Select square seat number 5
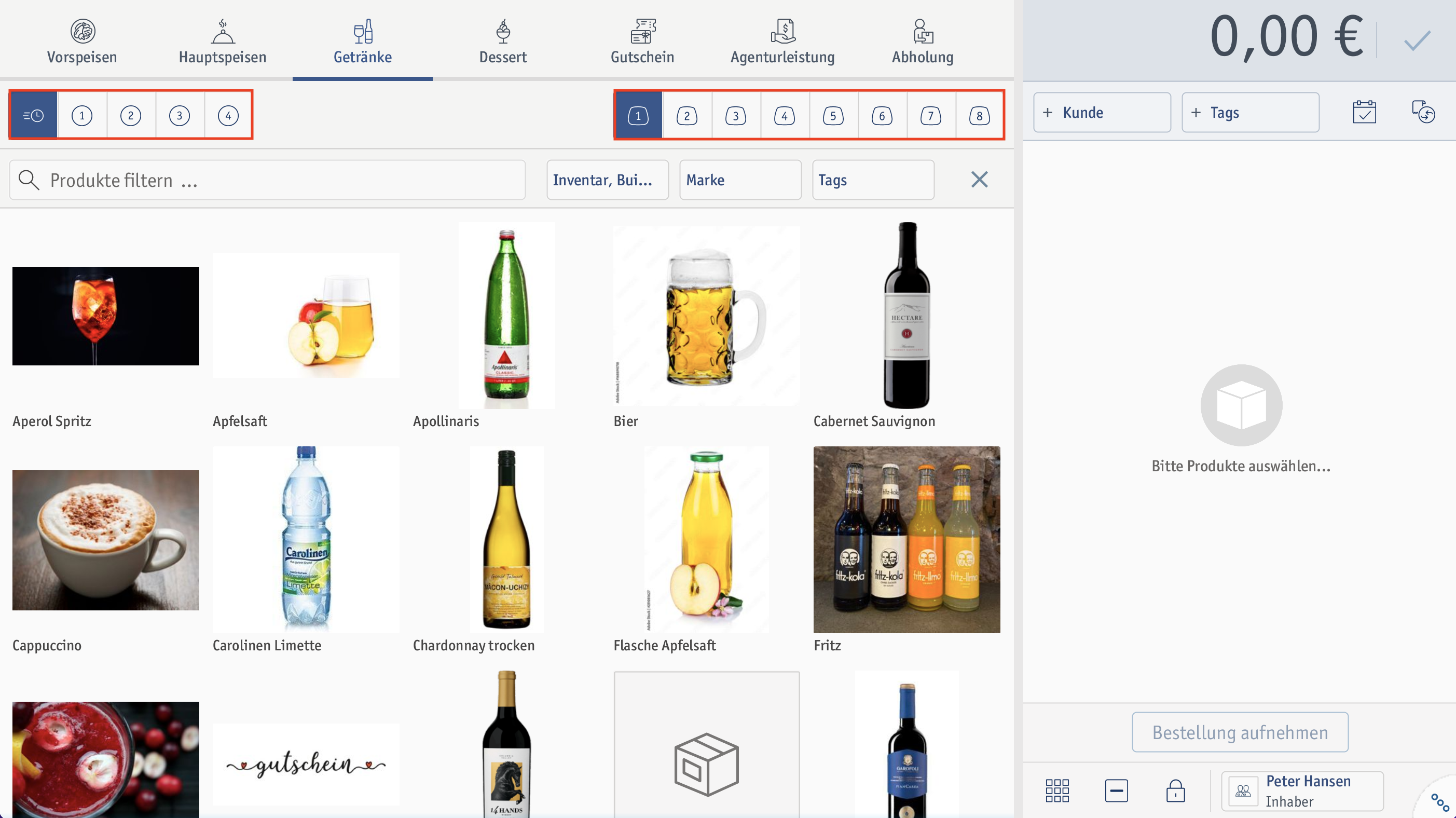Image resolution: width=1456 pixels, height=818 pixels. click(833, 115)
